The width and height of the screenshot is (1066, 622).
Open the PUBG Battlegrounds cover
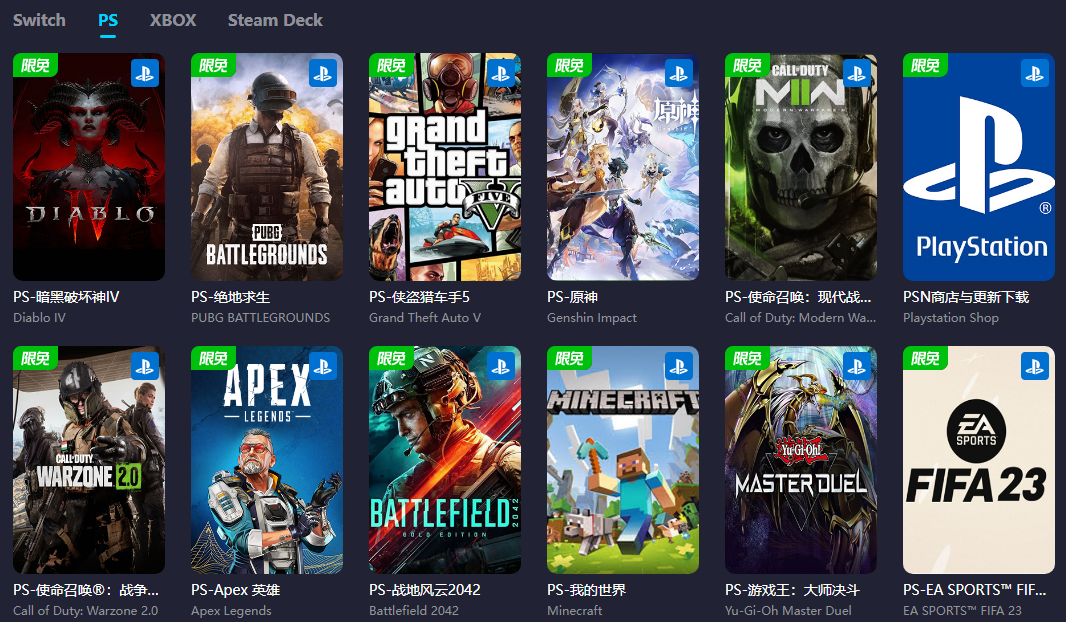click(267, 167)
